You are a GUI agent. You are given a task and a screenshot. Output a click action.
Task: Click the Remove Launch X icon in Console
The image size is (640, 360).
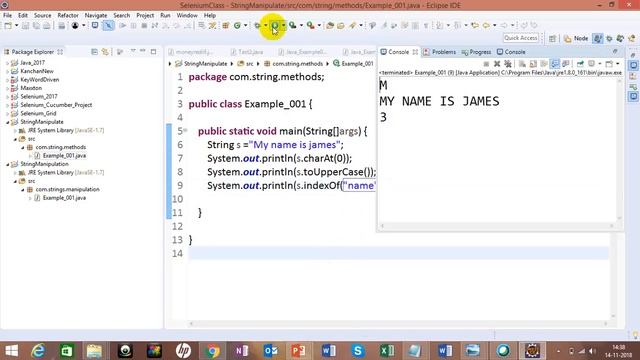(x=497, y=64)
